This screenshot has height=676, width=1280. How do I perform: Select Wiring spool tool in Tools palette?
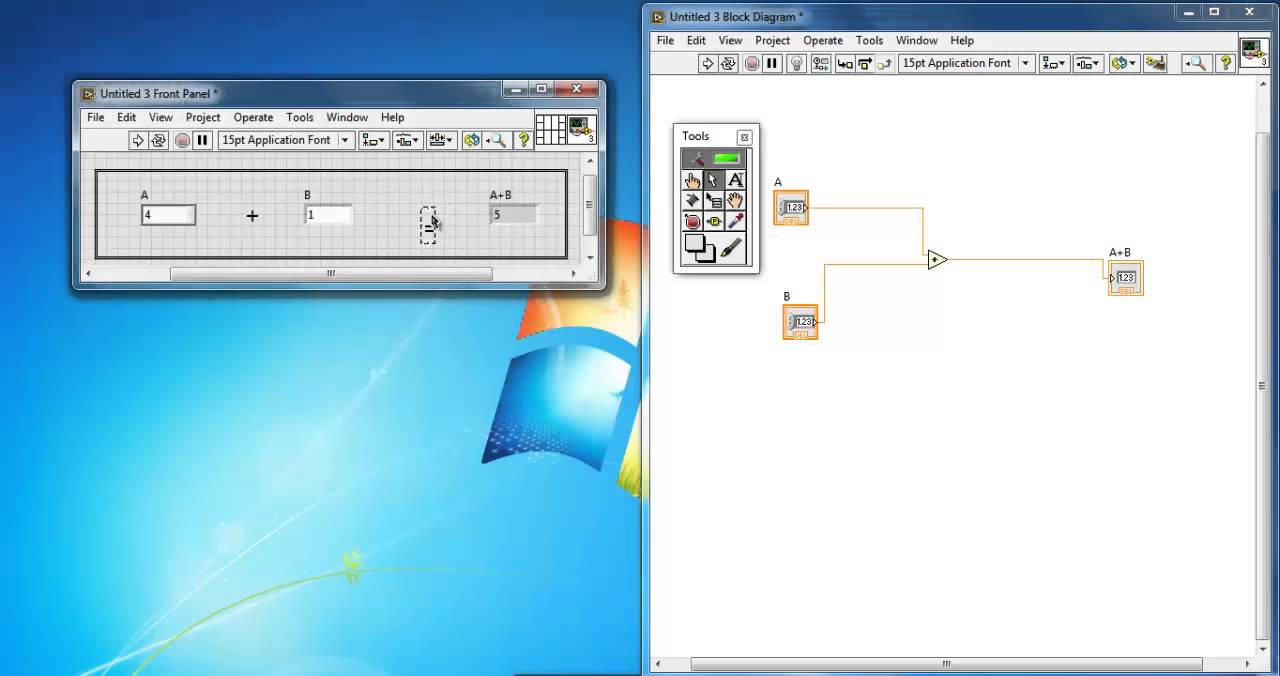[692, 201]
